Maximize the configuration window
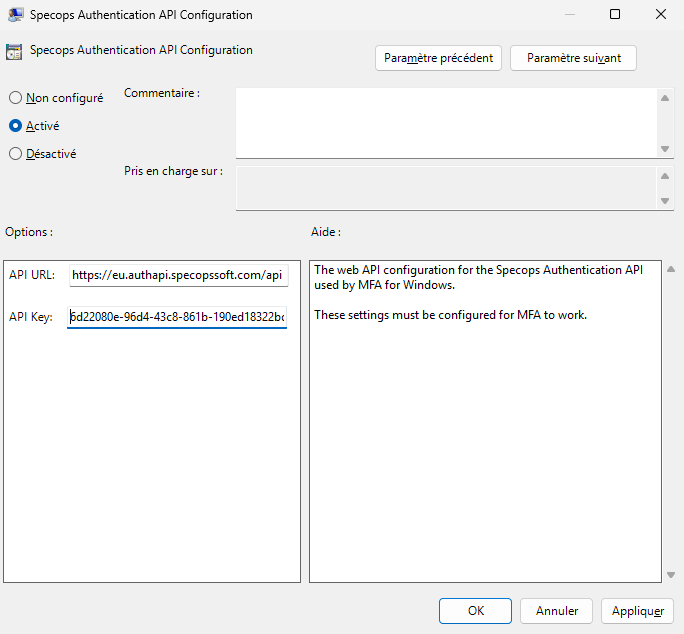 615,14
